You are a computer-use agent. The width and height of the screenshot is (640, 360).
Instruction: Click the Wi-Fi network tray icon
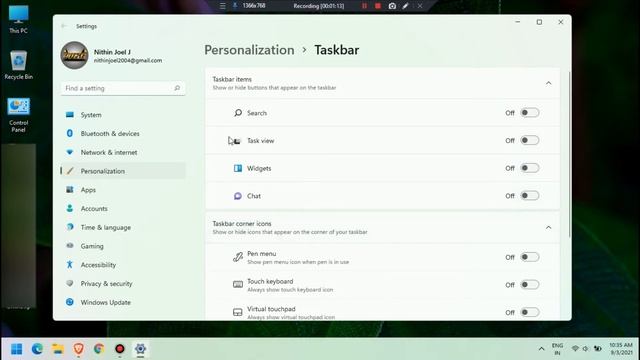(575, 349)
